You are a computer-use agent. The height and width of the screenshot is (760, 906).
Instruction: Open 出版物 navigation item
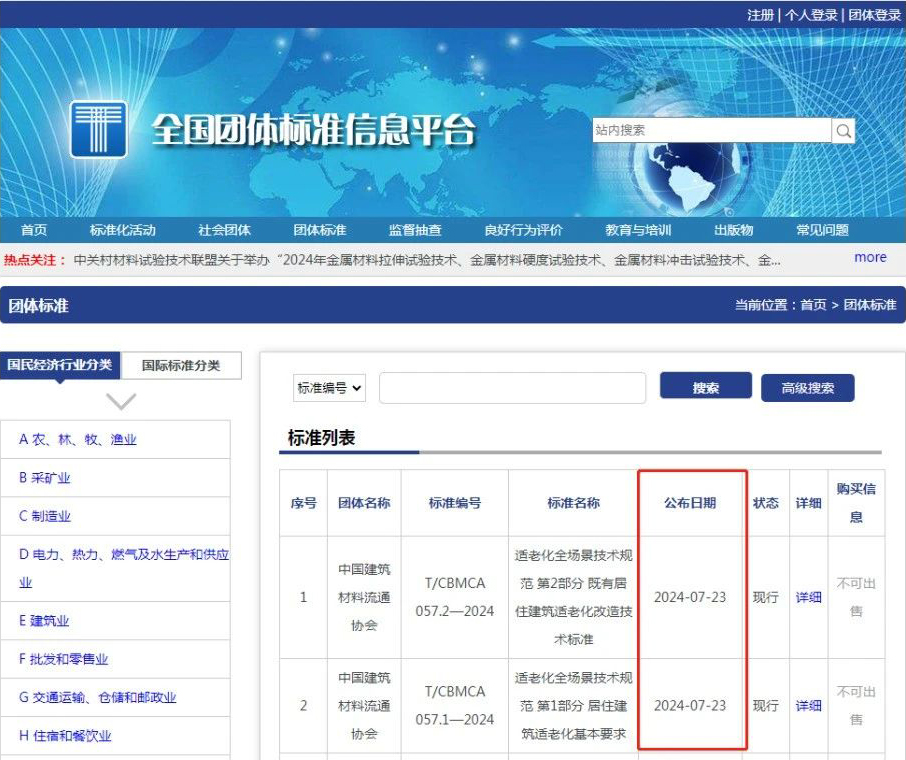pyautogui.click(x=734, y=230)
